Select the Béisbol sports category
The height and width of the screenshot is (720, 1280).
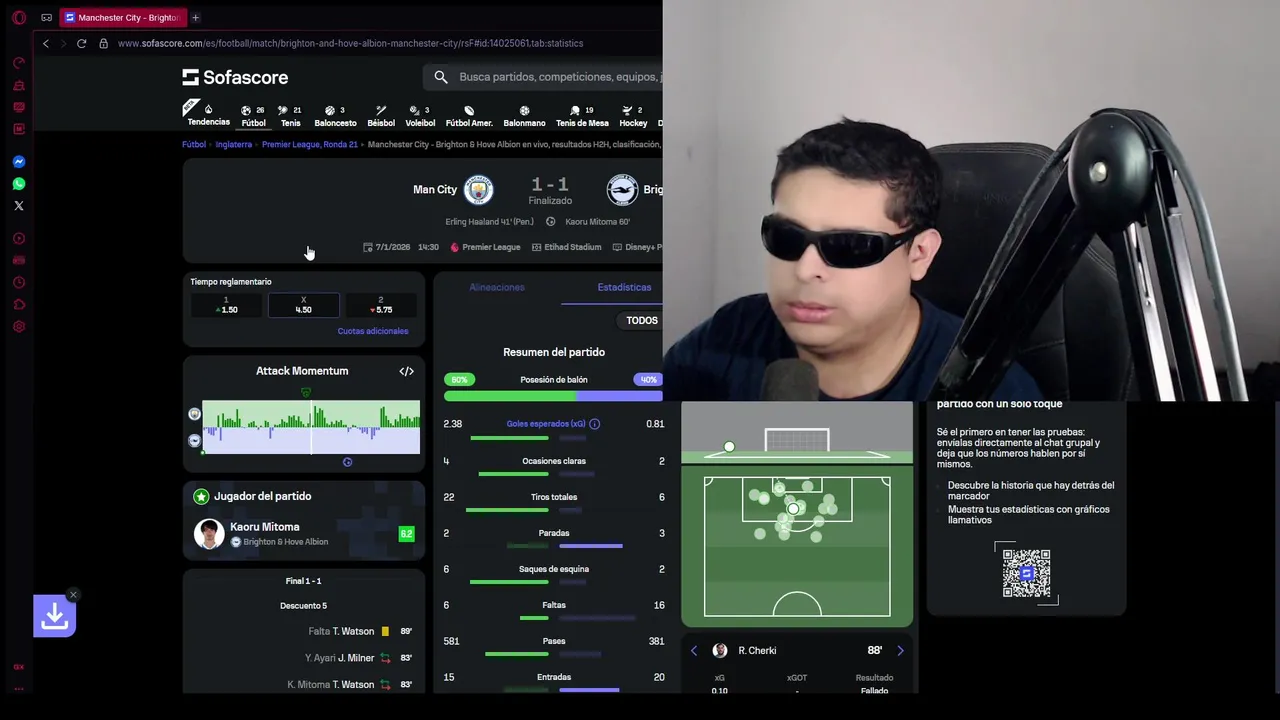381,116
